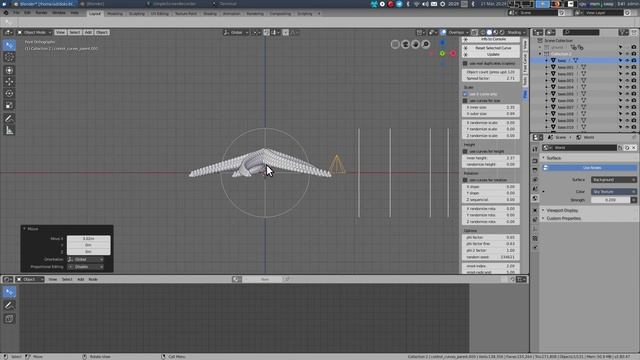Select the Select Box tool in viewport toolbar

pyautogui.click(x=9, y=45)
